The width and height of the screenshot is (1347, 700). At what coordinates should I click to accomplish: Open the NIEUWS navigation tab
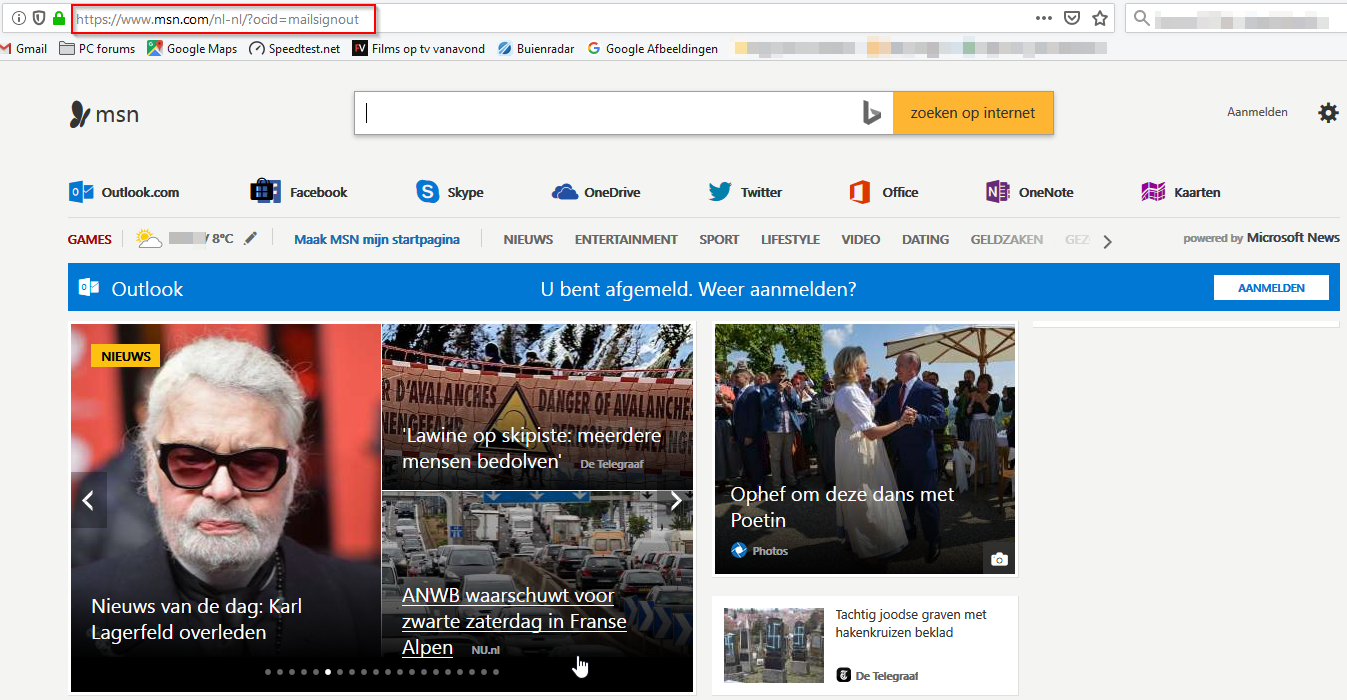528,239
